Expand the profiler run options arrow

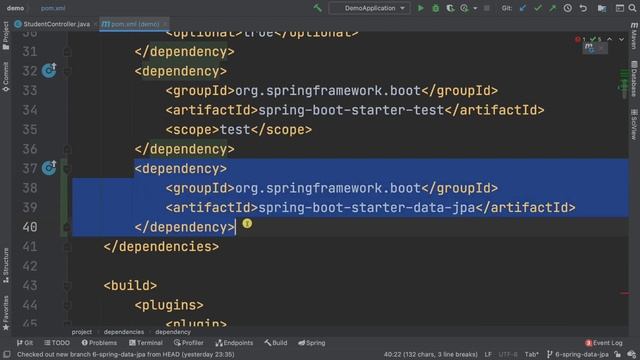475,8
